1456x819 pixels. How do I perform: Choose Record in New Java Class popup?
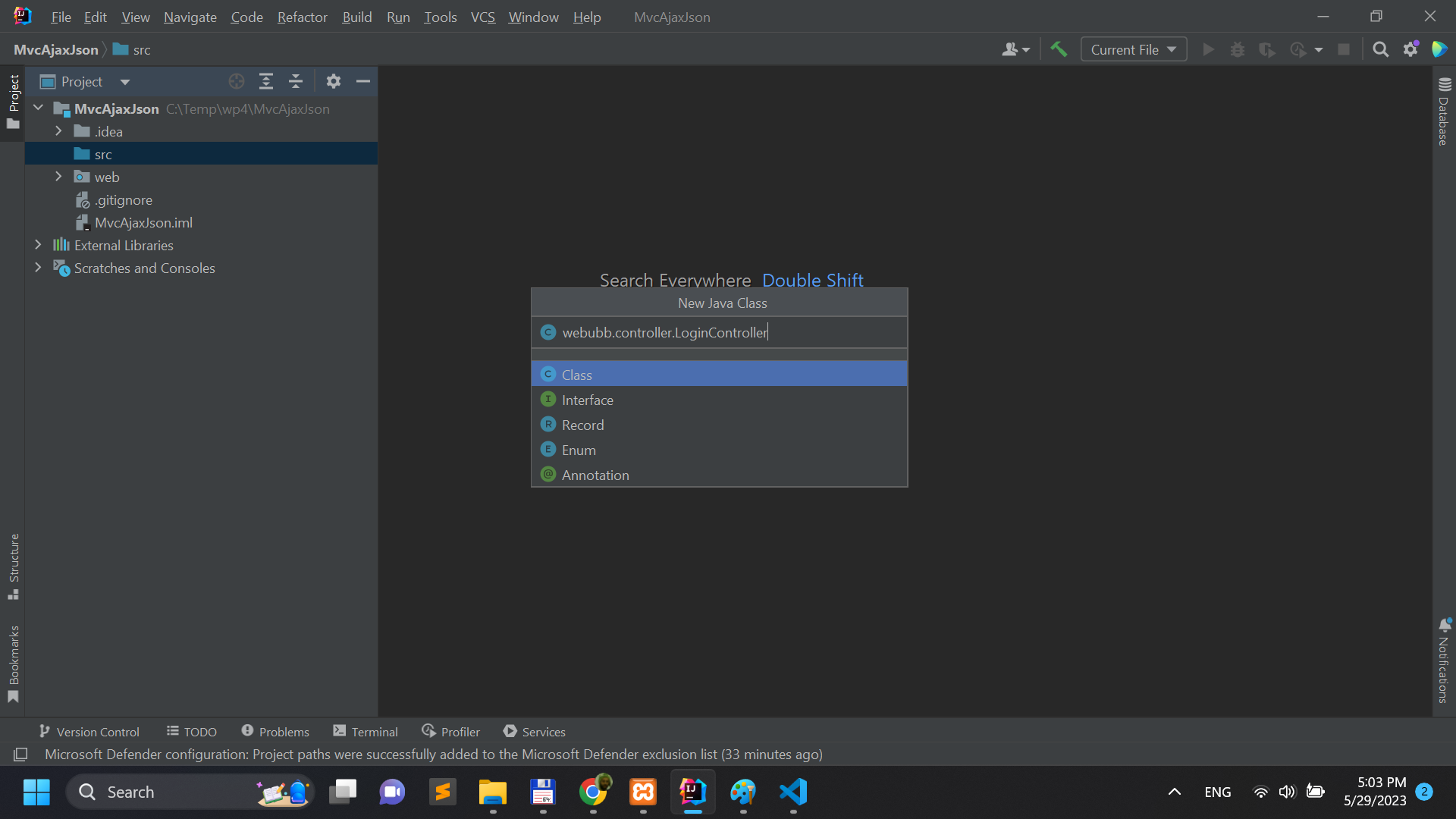pos(719,424)
